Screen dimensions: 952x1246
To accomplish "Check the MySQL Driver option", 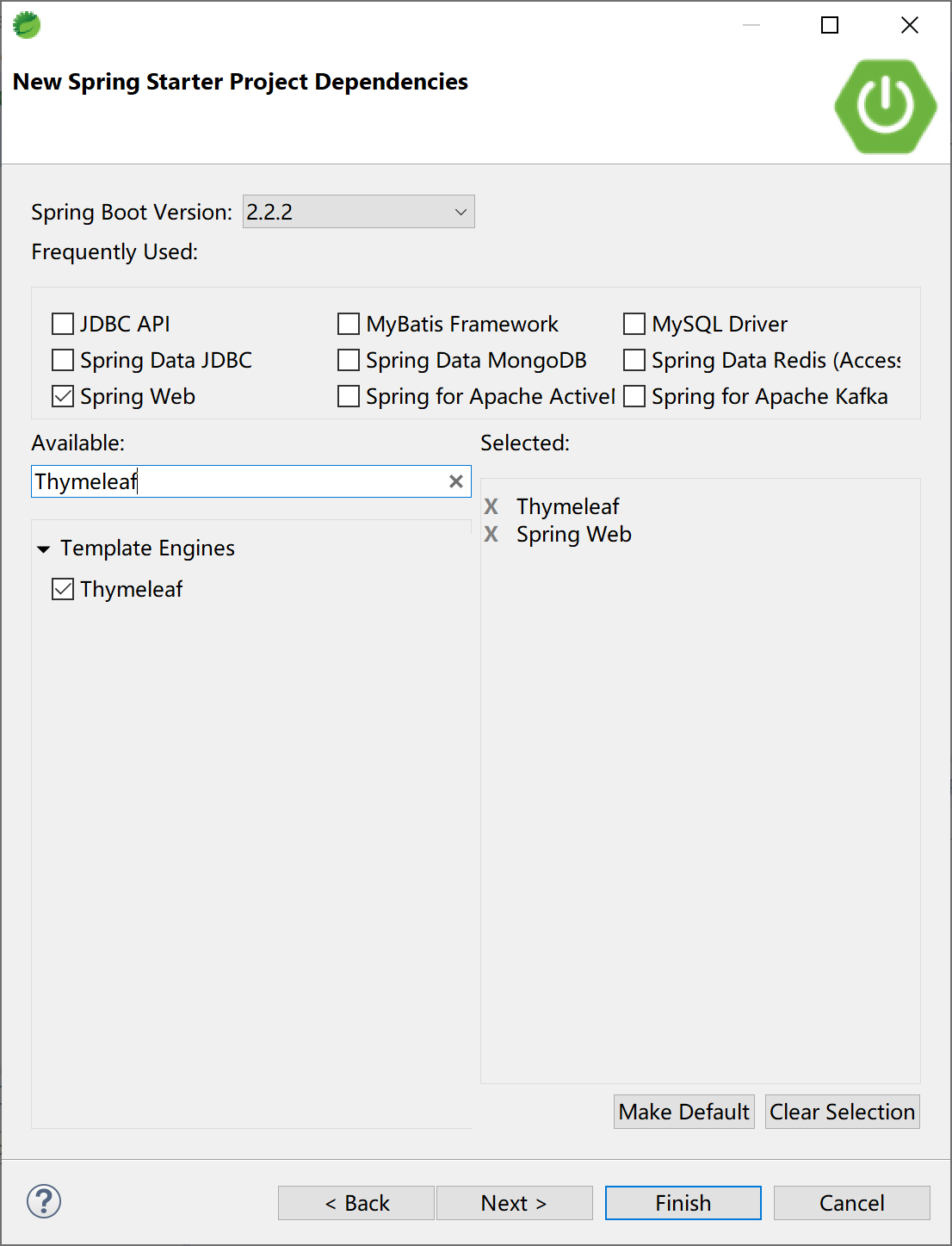I will click(x=634, y=324).
